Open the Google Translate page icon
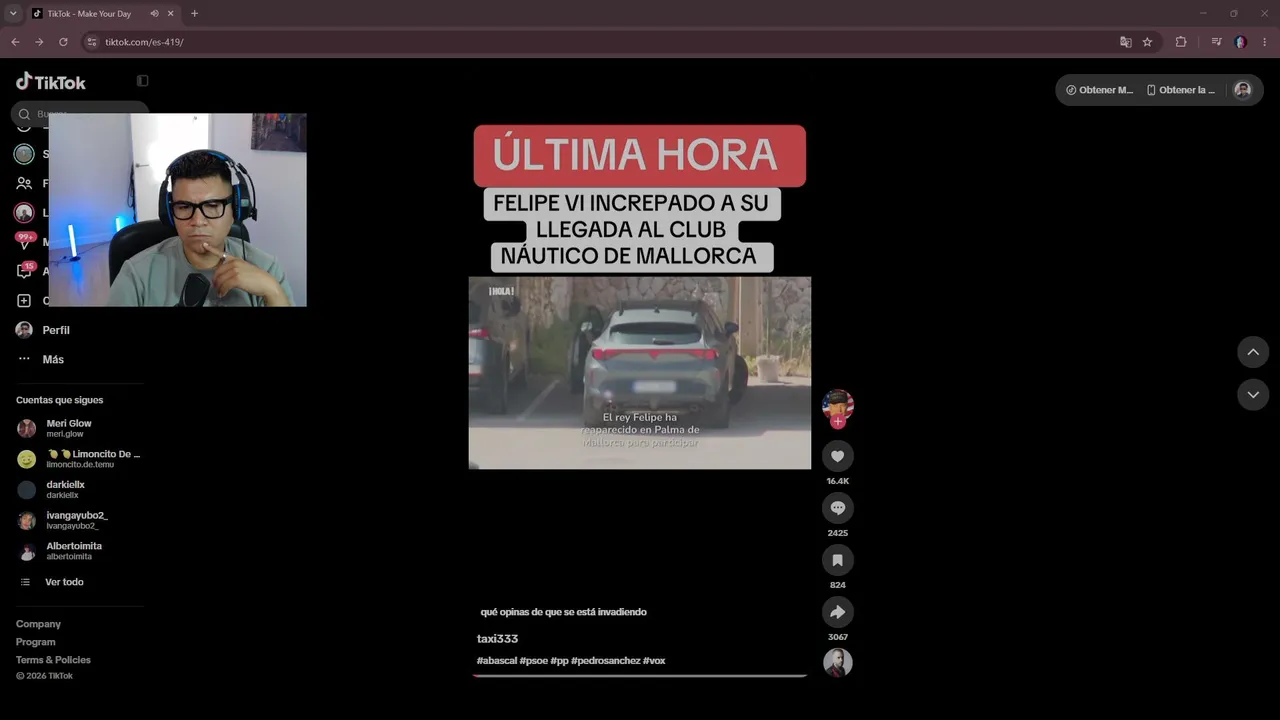 (x=1126, y=42)
